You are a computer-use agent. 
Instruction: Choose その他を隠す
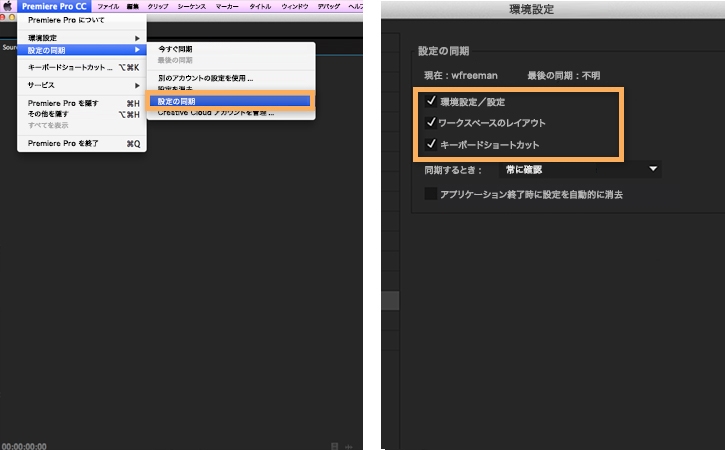(82, 114)
